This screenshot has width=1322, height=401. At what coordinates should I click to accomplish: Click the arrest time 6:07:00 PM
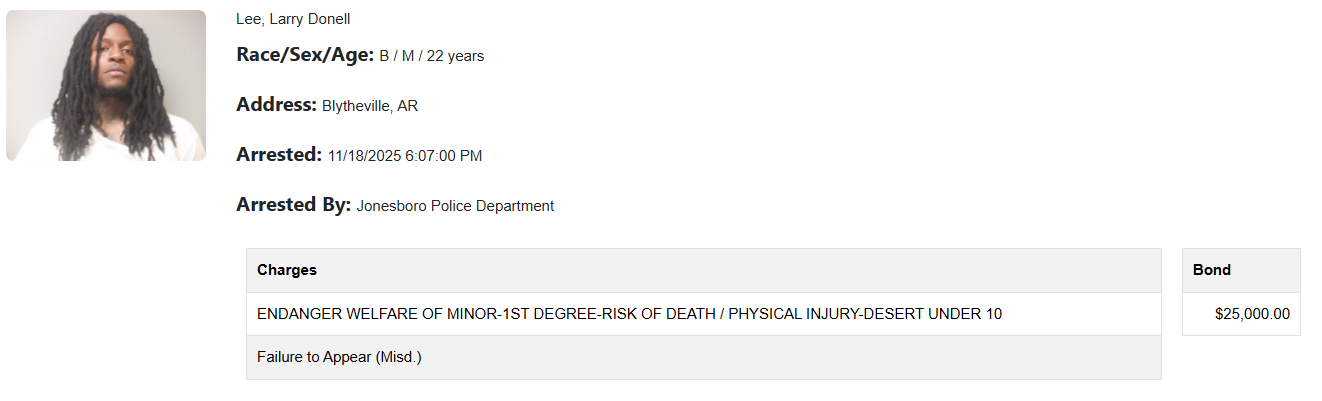[444, 156]
